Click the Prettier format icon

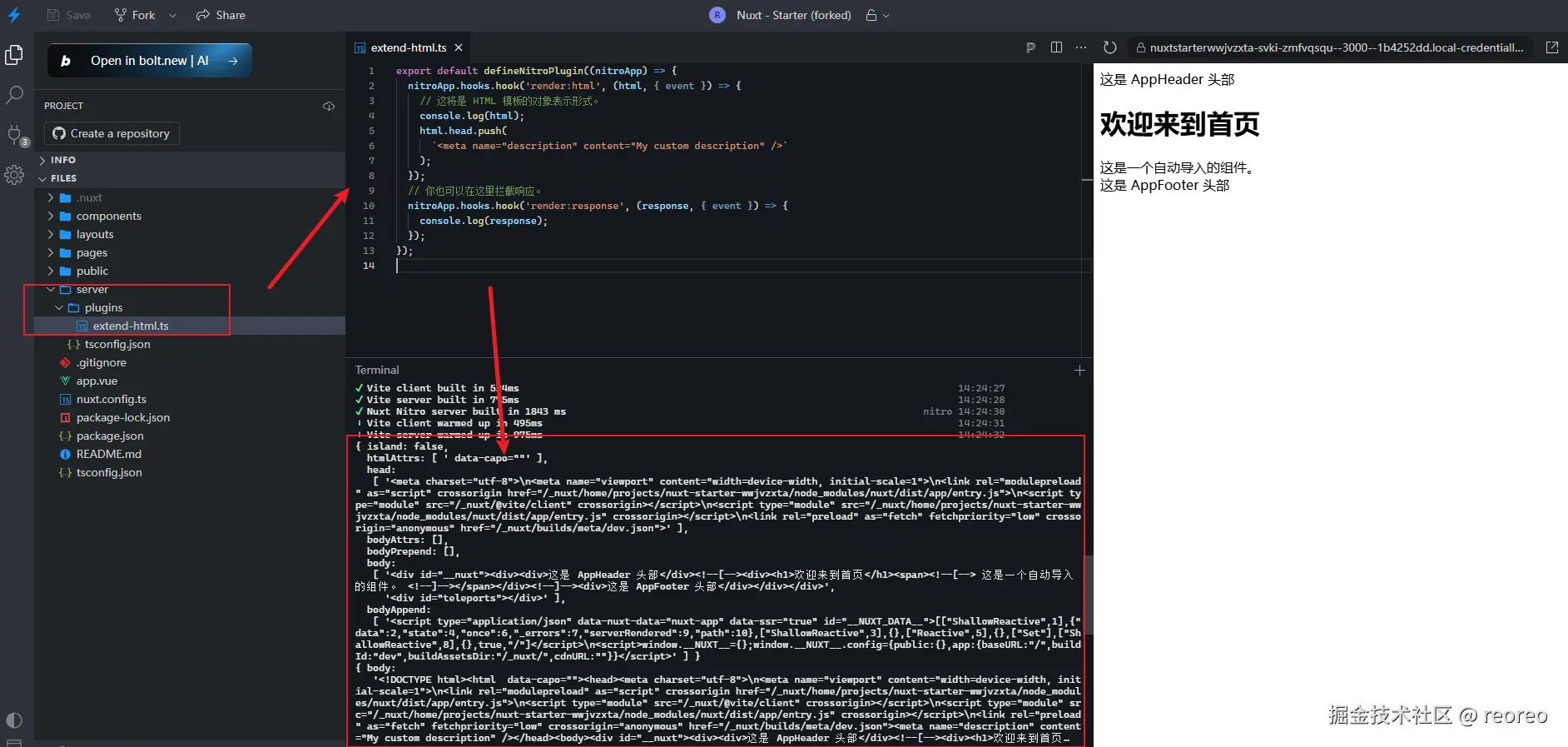(1030, 47)
